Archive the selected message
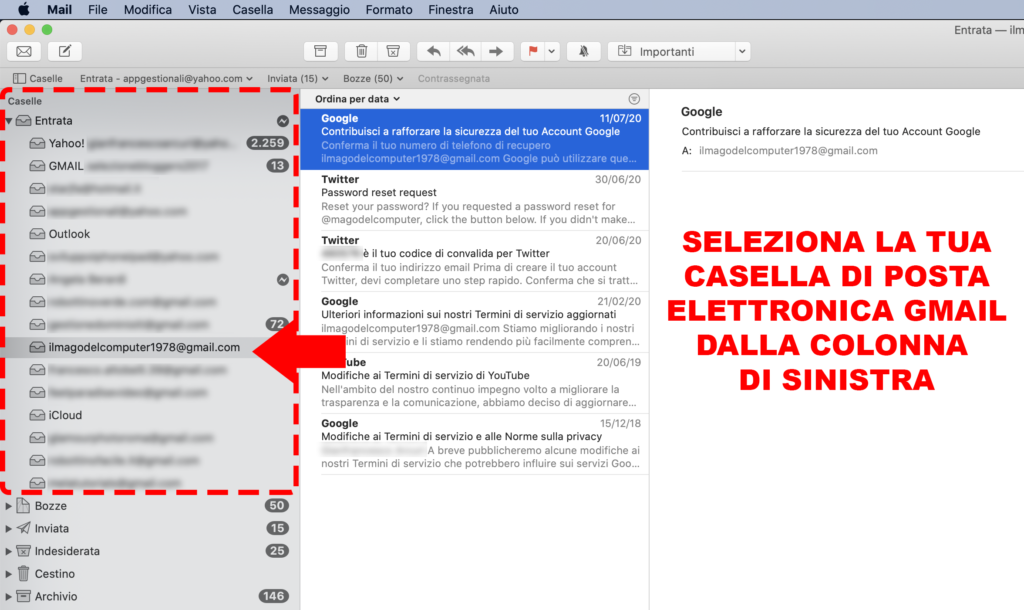Image resolution: width=1024 pixels, height=610 pixels. pyautogui.click(x=320, y=51)
